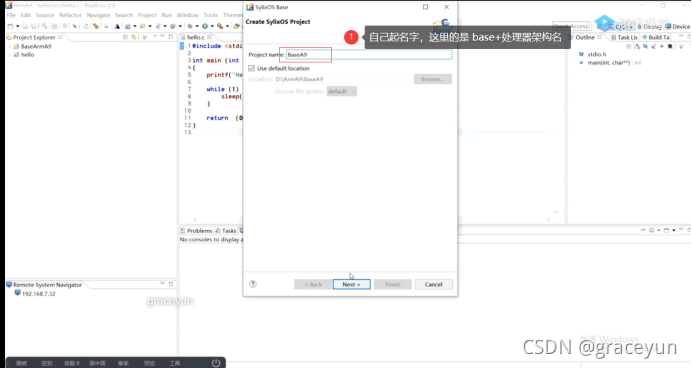Click the External Tools run icon
692x368 pixels.
[220, 26]
